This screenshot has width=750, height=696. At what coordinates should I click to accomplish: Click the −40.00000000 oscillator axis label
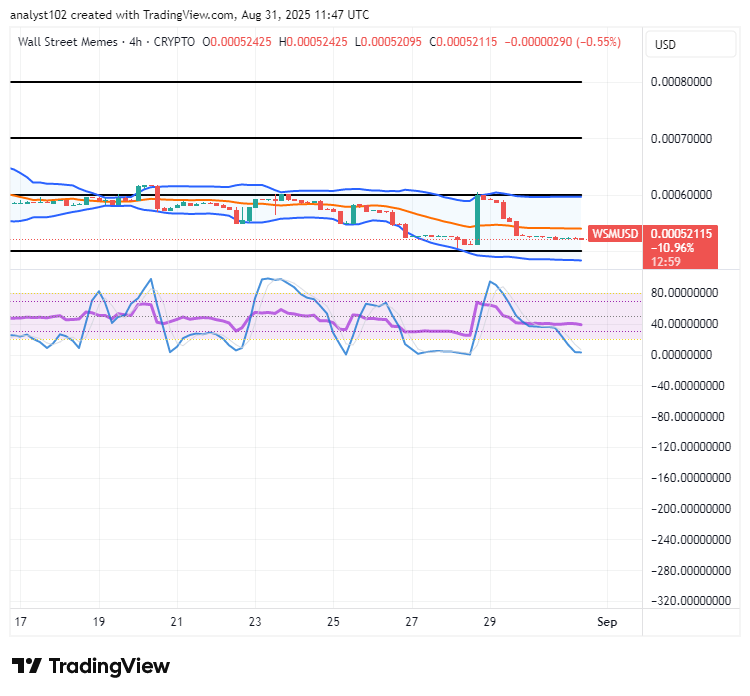coord(687,386)
